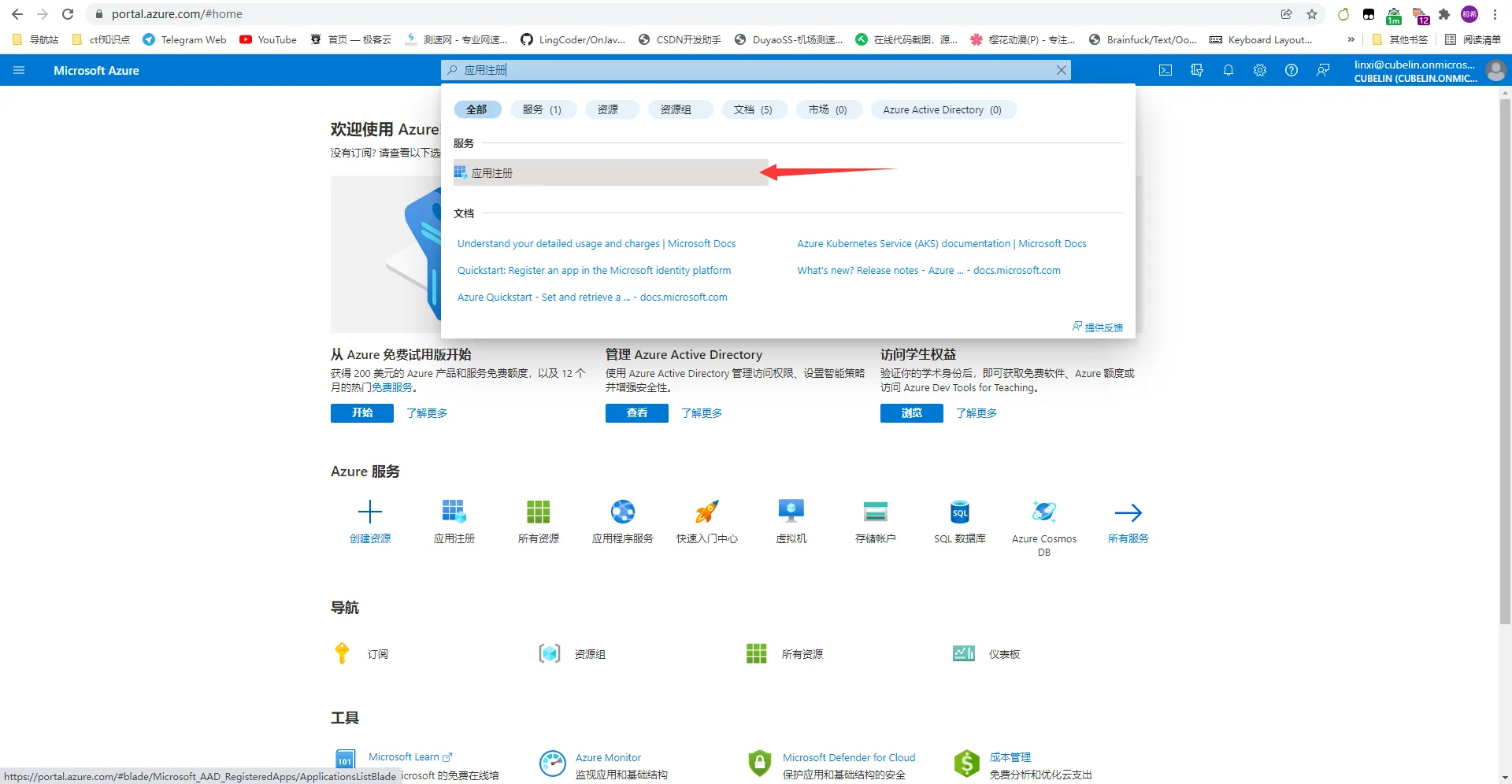
Task: Click the help question mark icon
Action: click(1291, 70)
